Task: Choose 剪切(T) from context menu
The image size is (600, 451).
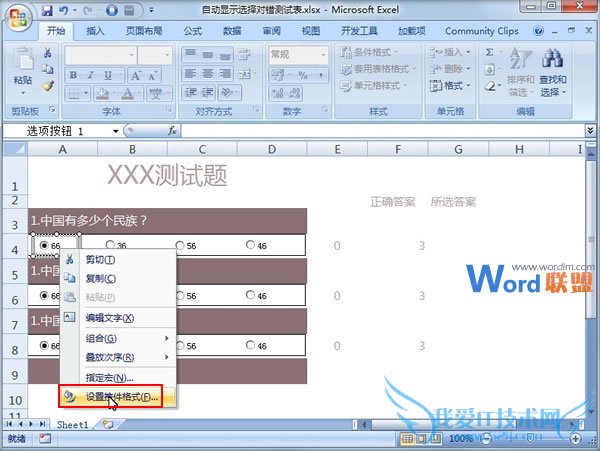Action: (118, 260)
